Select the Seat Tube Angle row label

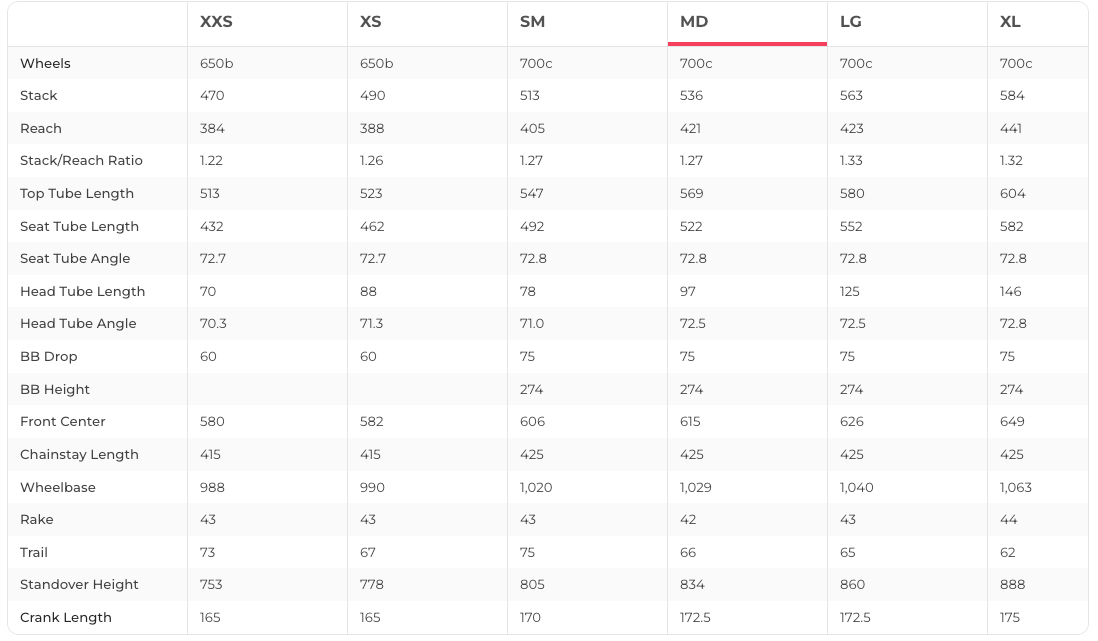[75, 258]
